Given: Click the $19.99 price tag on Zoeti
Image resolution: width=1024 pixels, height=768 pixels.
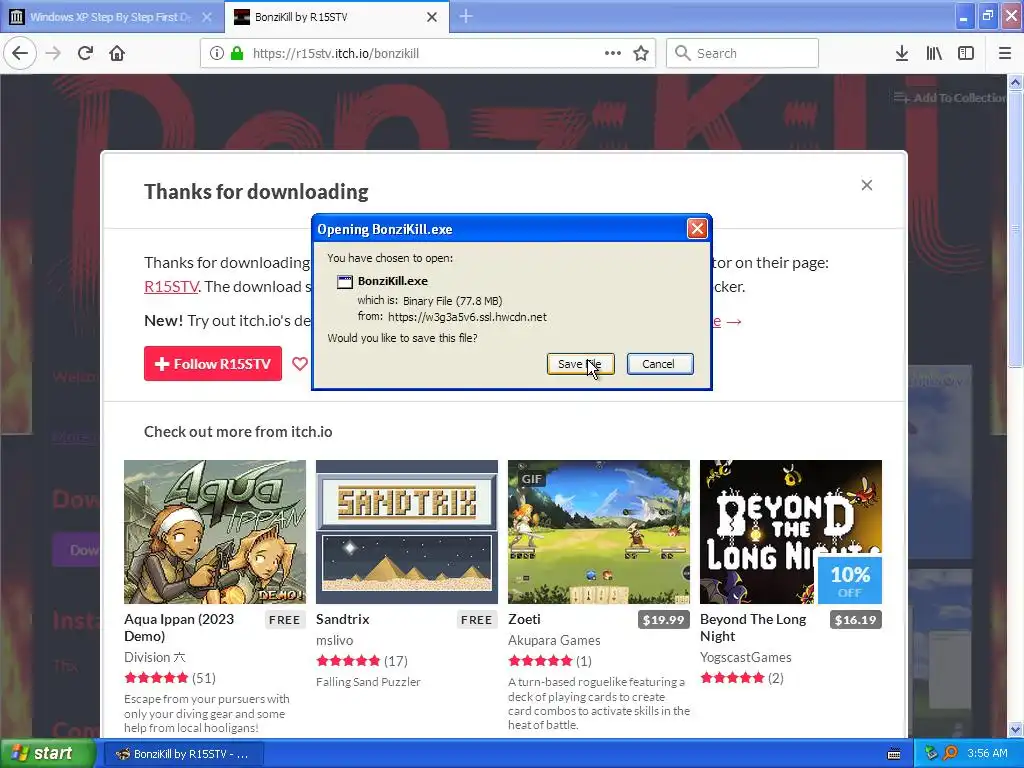Looking at the screenshot, I should [664, 620].
